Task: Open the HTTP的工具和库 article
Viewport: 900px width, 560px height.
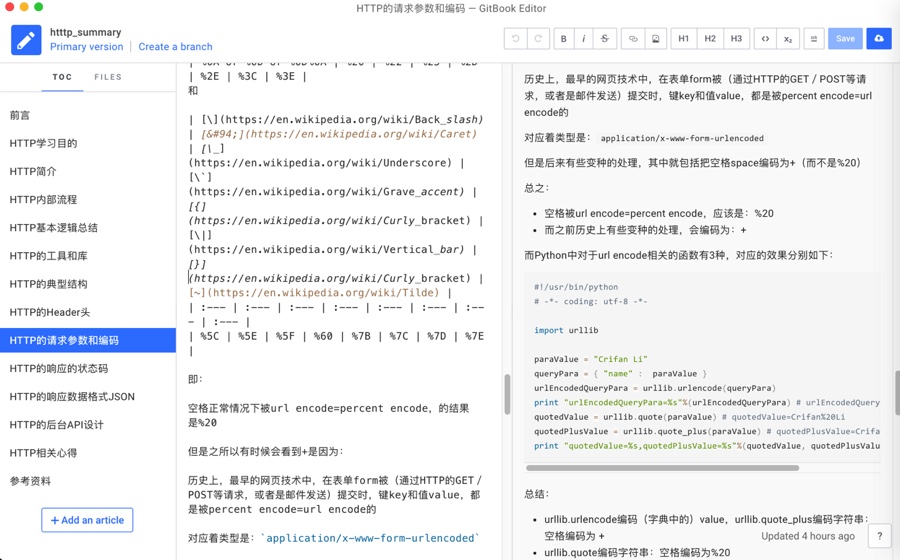Action: point(88,256)
